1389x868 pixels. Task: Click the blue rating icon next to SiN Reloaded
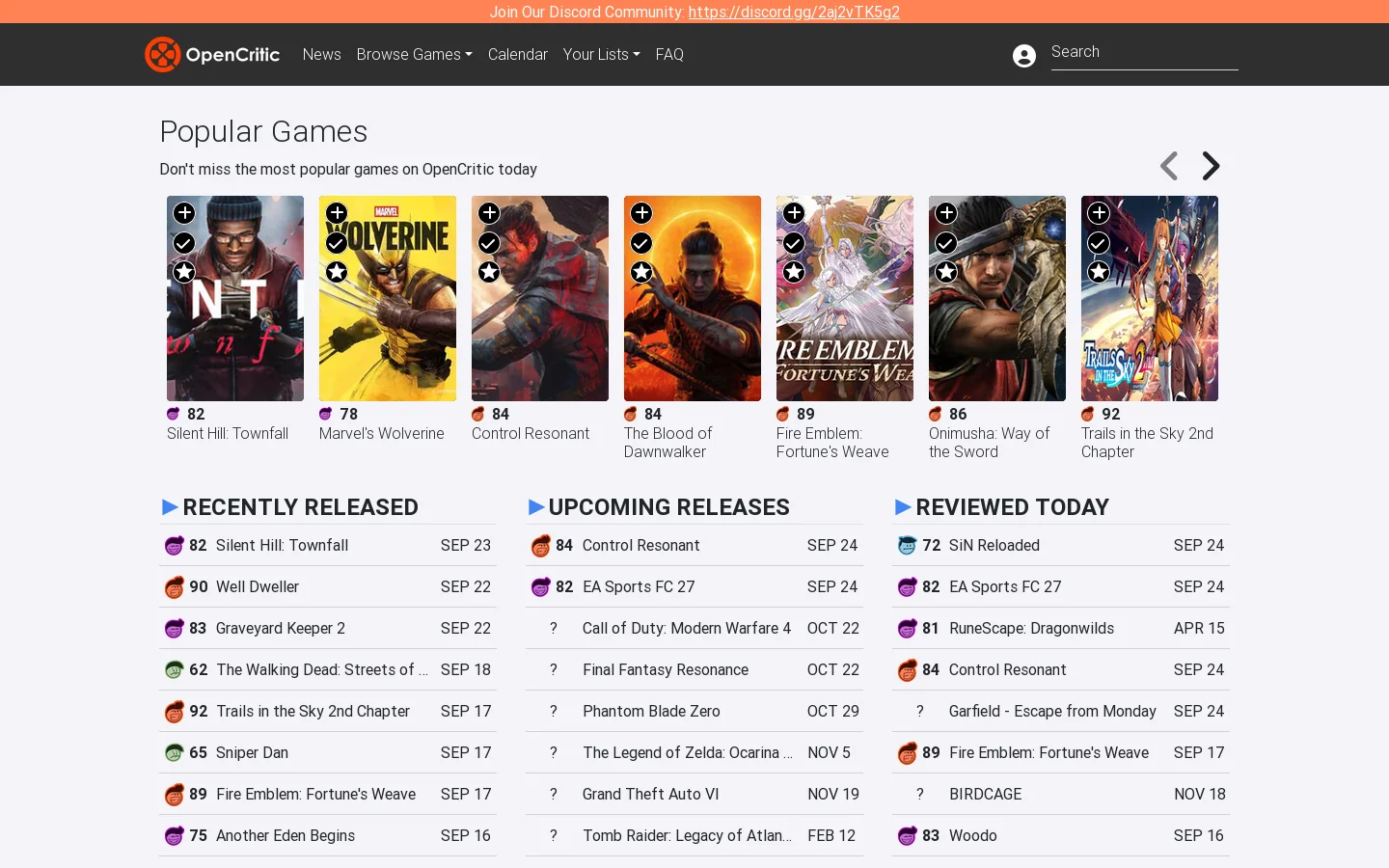pyautogui.click(x=908, y=546)
